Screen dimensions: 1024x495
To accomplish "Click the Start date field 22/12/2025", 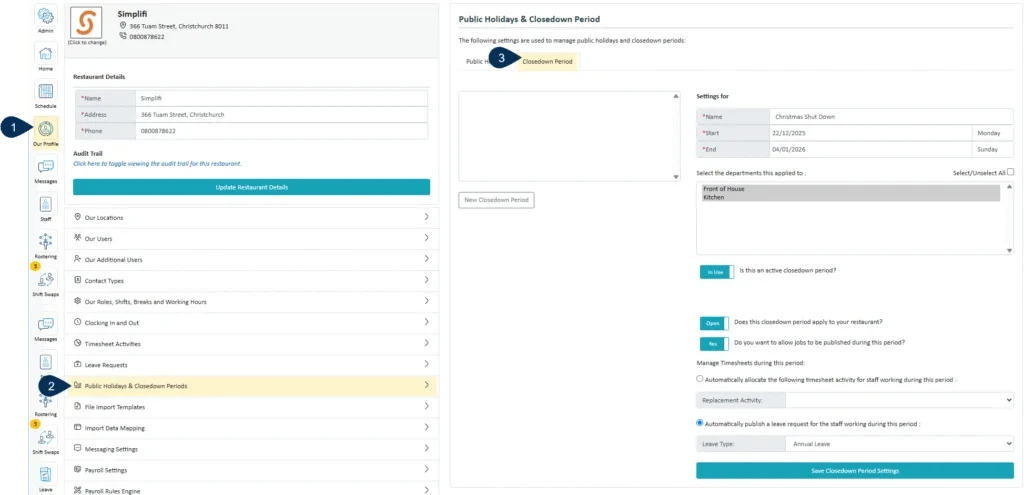I will point(871,133).
